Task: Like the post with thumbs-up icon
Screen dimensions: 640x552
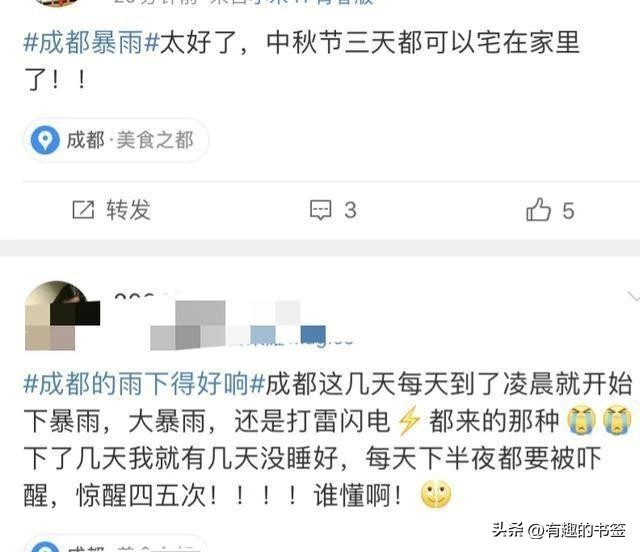Action: (538, 209)
